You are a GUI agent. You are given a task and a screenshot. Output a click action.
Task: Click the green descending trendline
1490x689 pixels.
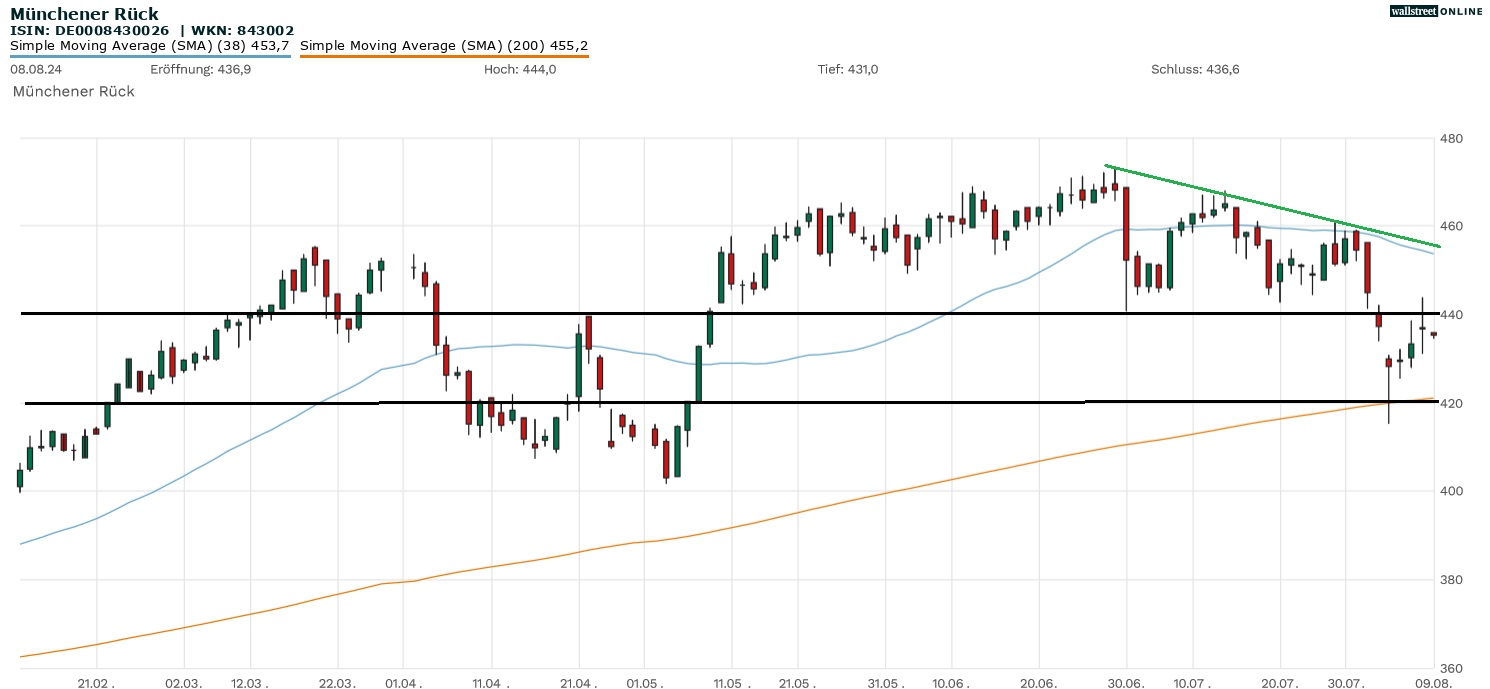click(x=1270, y=206)
